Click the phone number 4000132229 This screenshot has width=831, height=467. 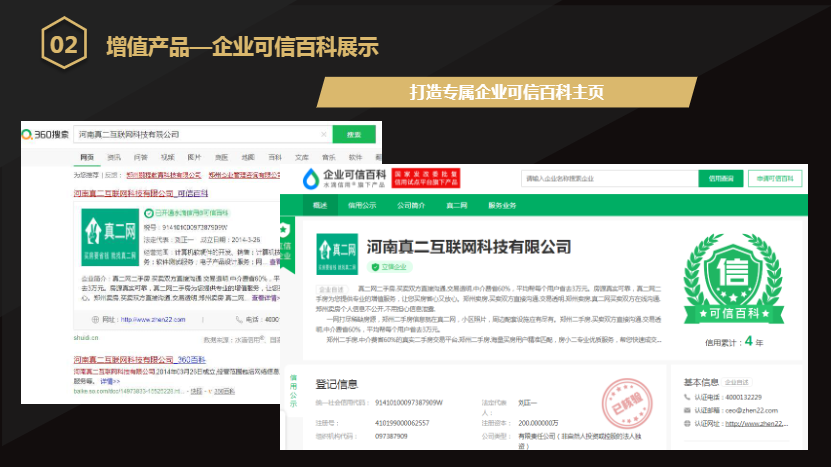(744, 397)
